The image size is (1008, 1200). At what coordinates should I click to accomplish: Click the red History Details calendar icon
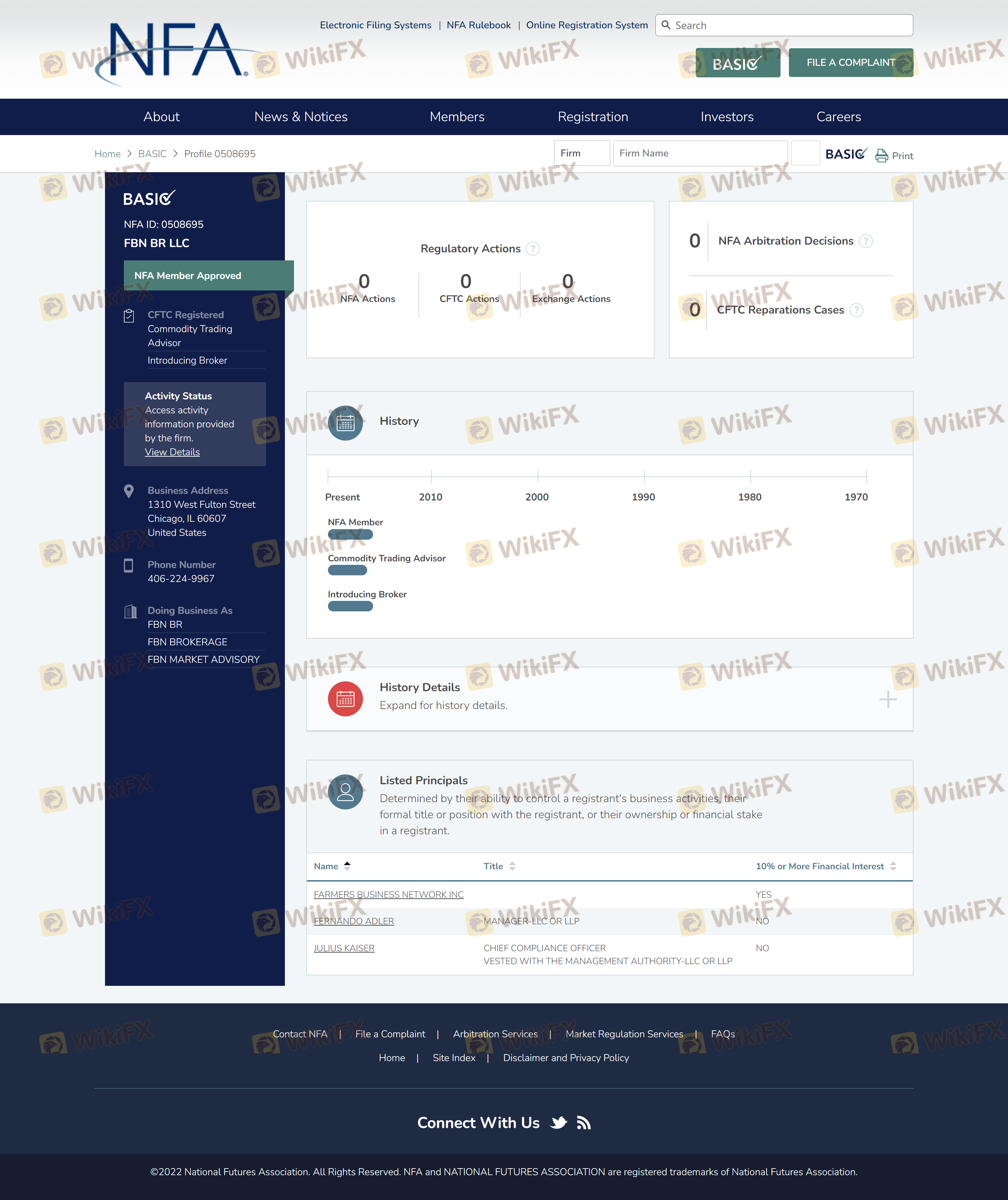(x=345, y=698)
